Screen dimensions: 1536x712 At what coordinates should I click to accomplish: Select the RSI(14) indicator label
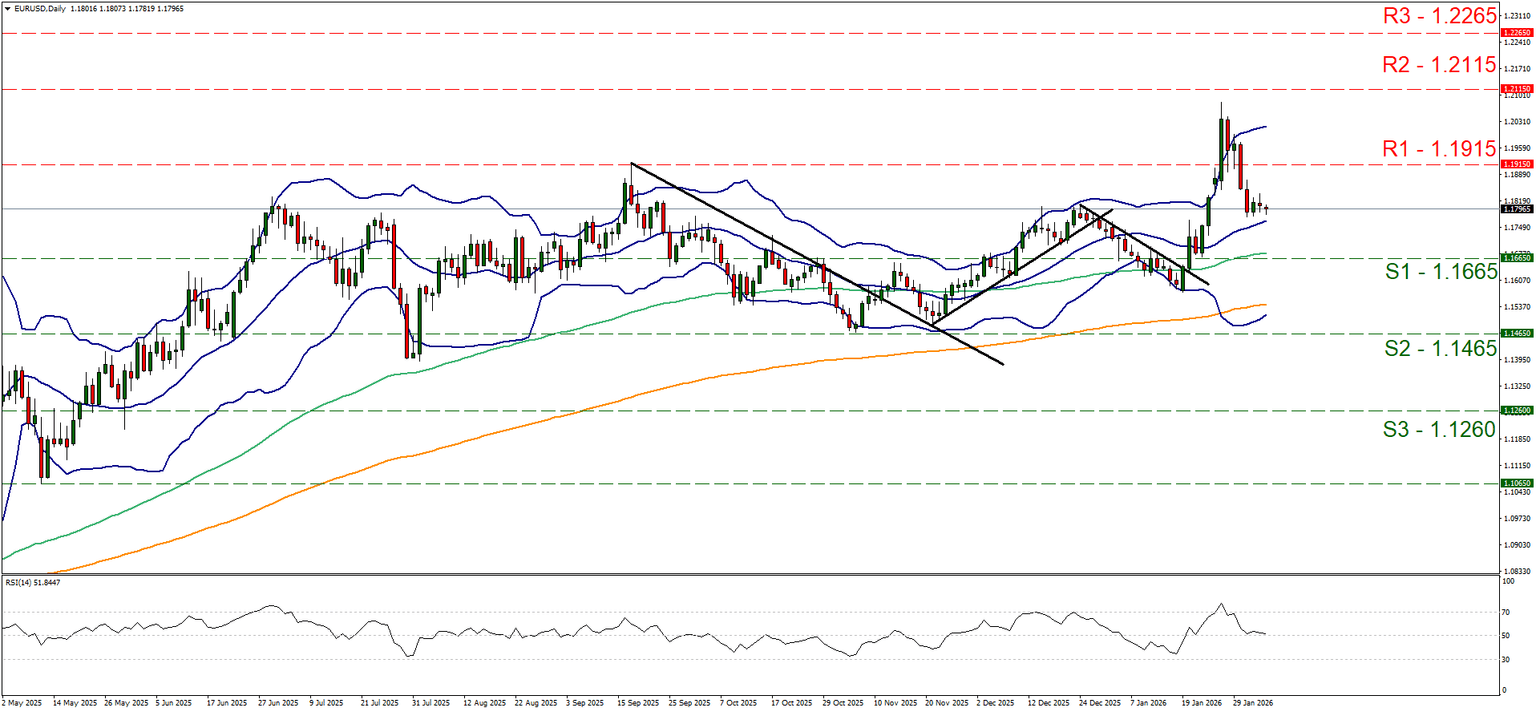pyautogui.click(x=33, y=580)
